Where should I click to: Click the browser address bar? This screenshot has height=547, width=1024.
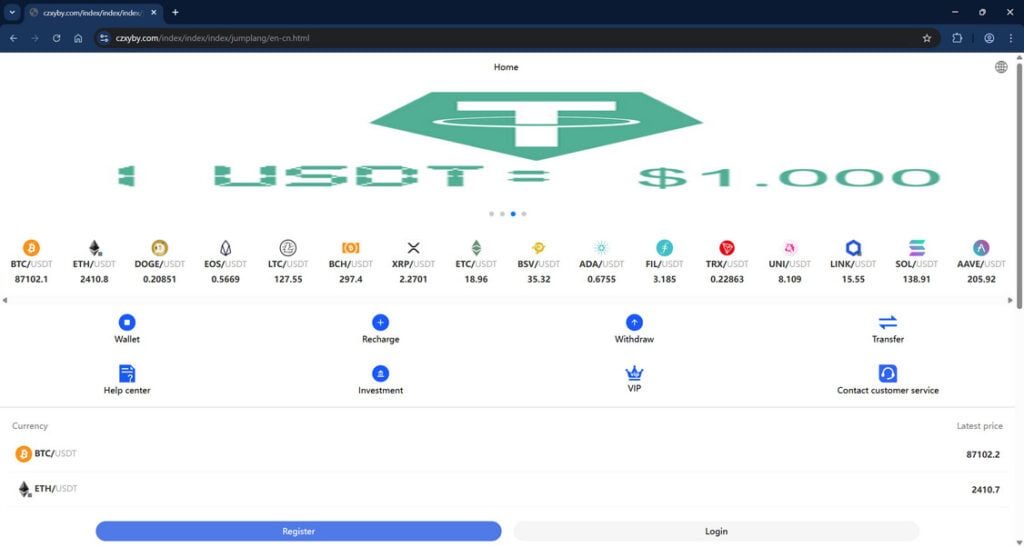pos(516,39)
